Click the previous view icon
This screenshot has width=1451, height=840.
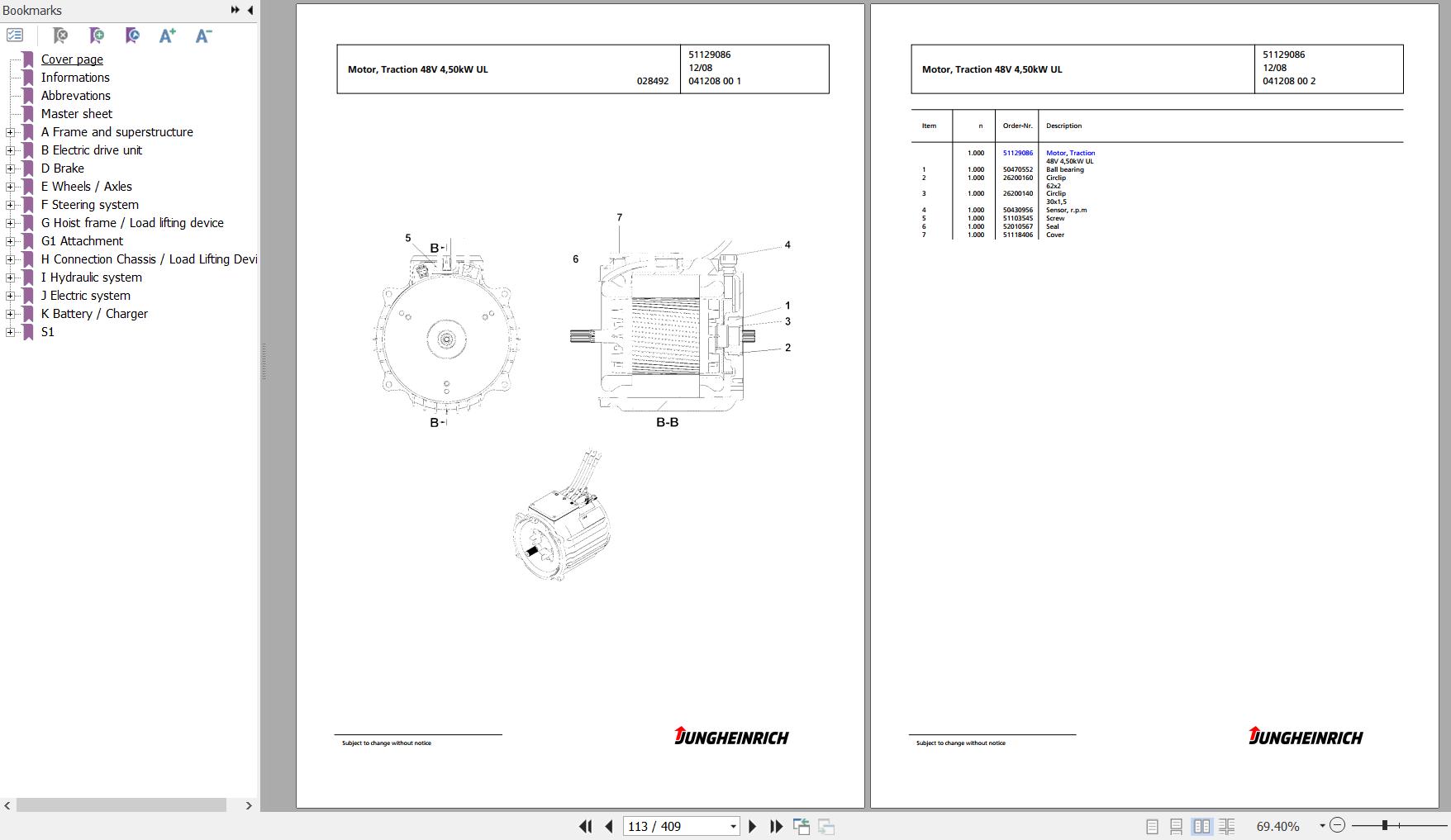(x=802, y=826)
